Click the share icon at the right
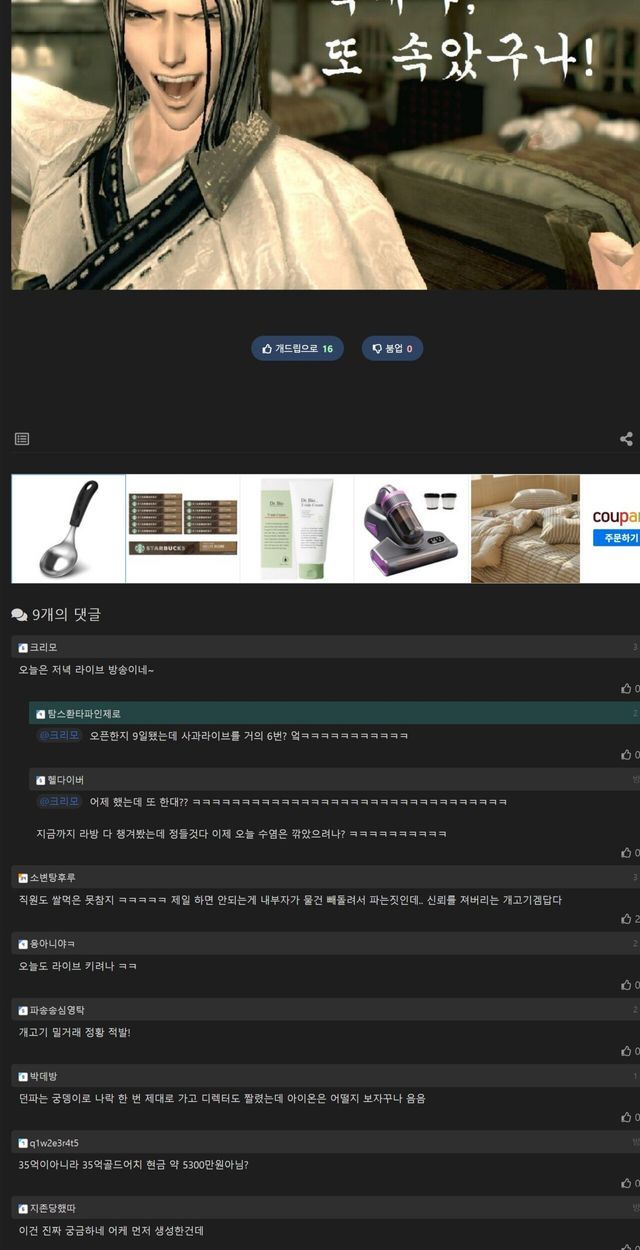640x1250 pixels. point(626,439)
